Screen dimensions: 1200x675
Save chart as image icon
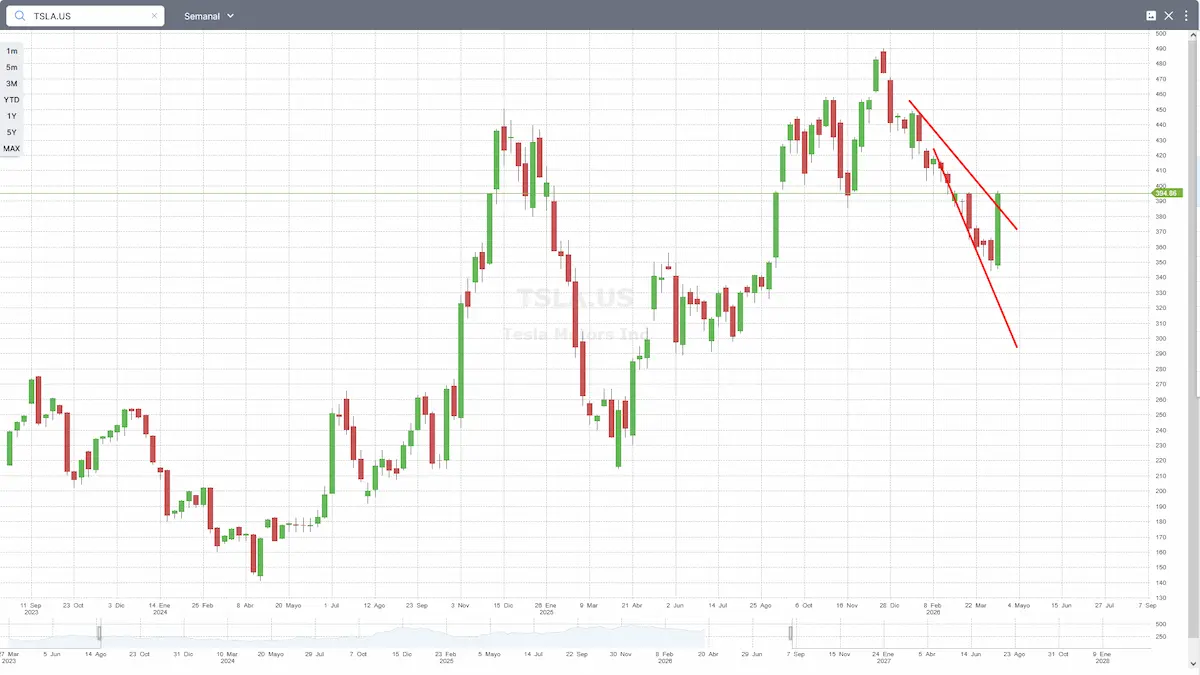(x=1151, y=16)
